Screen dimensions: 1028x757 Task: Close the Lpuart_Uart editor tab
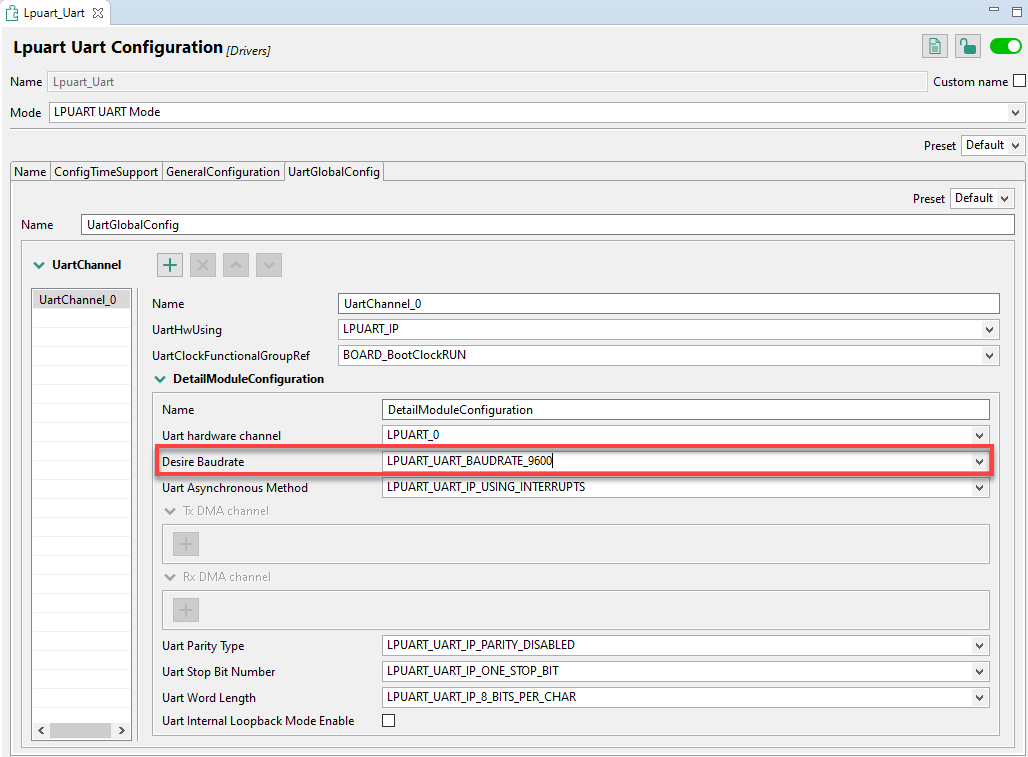tap(97, 13)
